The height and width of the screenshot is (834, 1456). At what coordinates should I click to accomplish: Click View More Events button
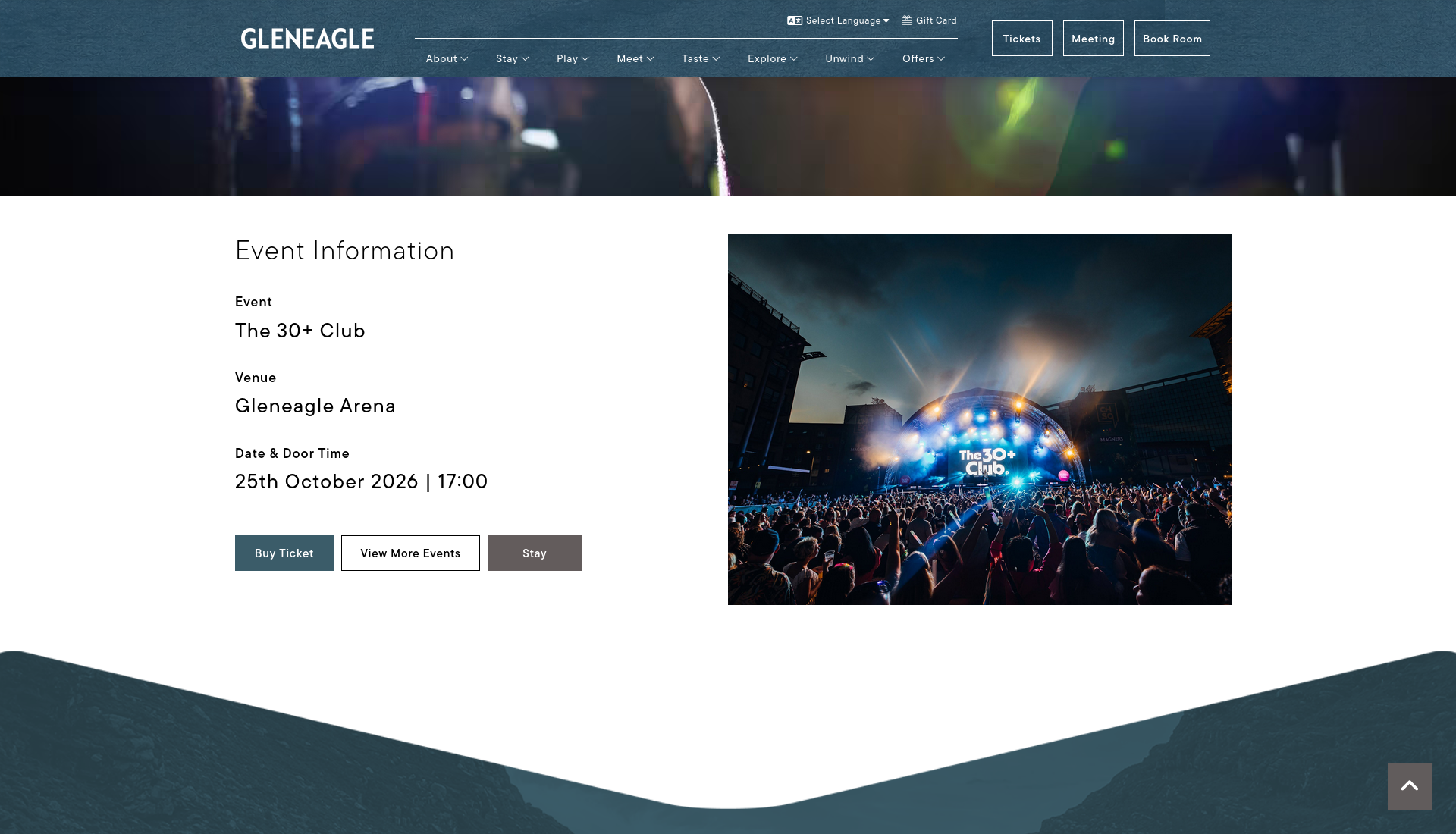click(x=410, y=553)
